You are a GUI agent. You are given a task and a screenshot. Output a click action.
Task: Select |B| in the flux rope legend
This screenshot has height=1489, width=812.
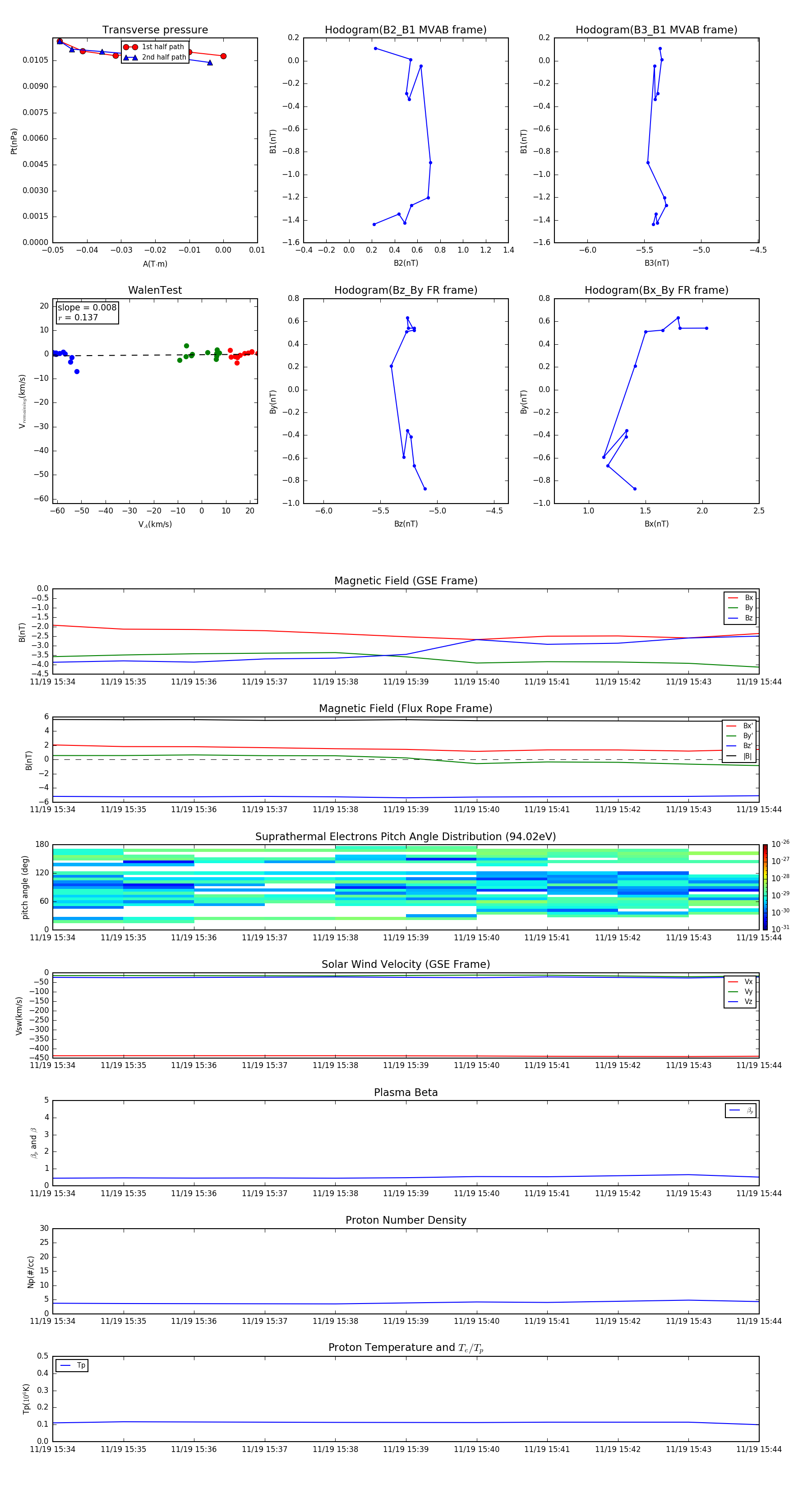pyautogui.click(x=740, y=756)
